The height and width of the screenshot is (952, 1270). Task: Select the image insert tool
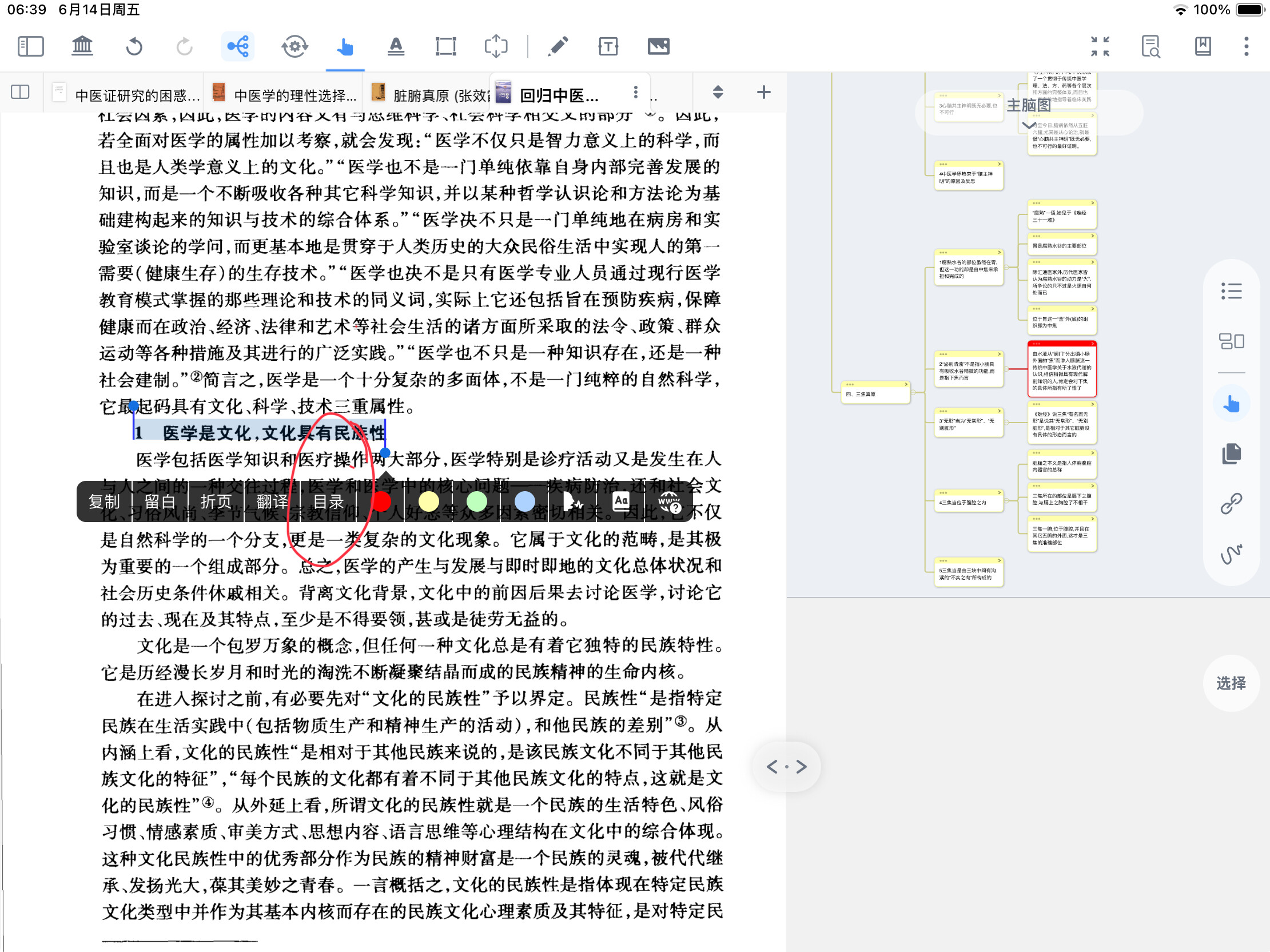[659, 46]
